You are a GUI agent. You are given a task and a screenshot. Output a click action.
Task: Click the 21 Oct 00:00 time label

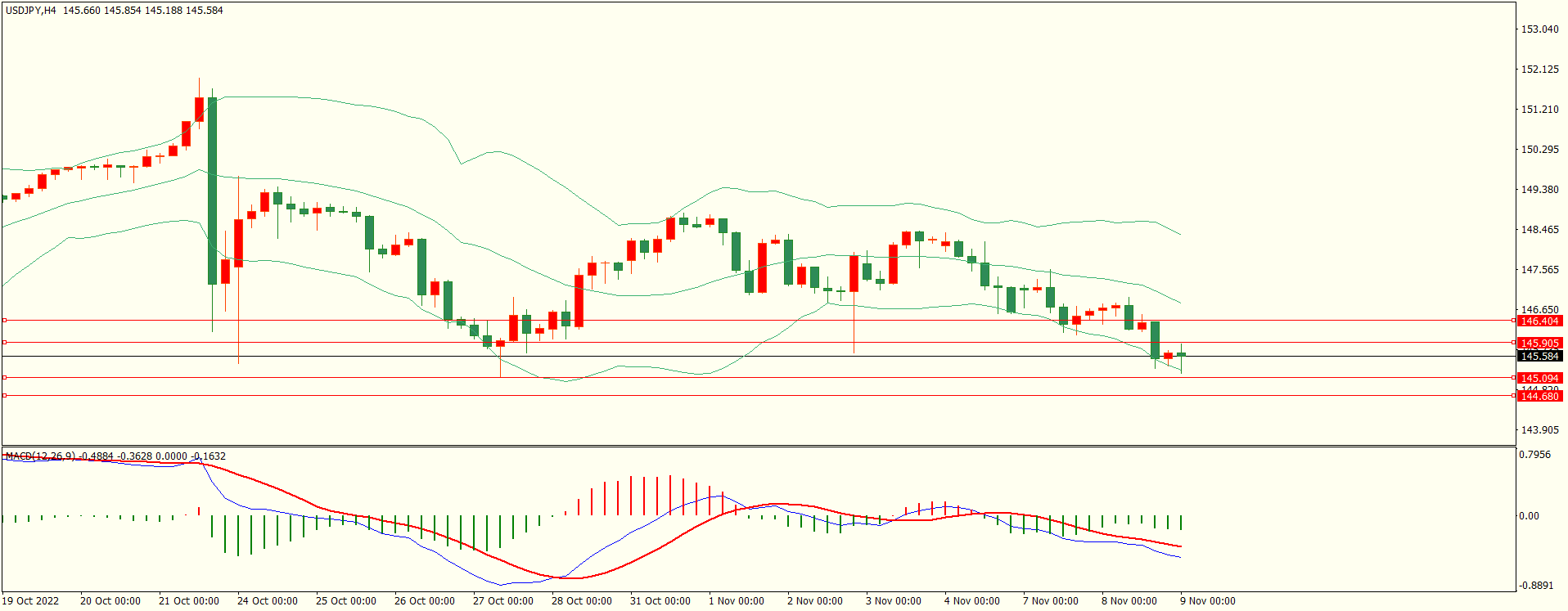[x=188, y=601]
